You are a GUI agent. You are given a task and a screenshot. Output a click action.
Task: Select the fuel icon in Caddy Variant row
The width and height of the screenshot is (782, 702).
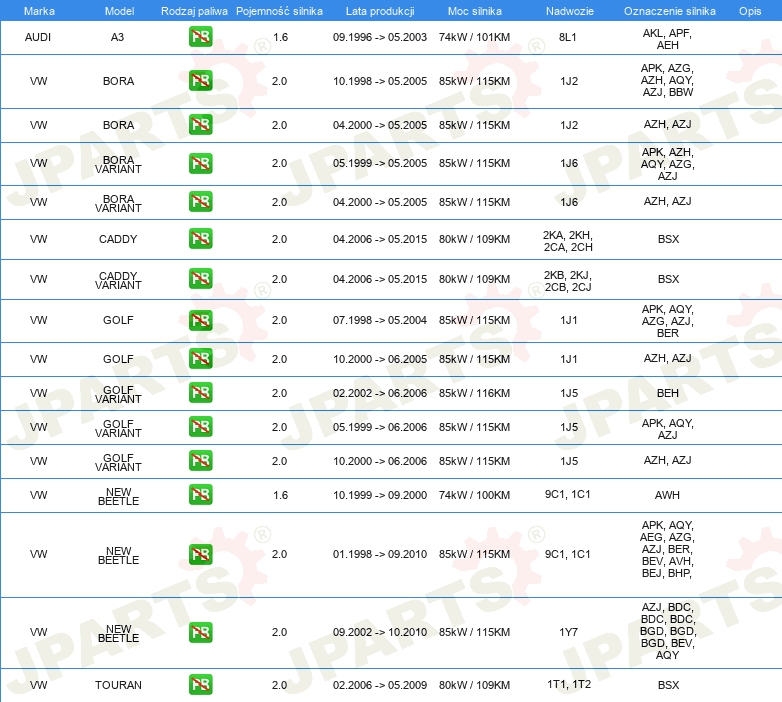click(200, 279)
